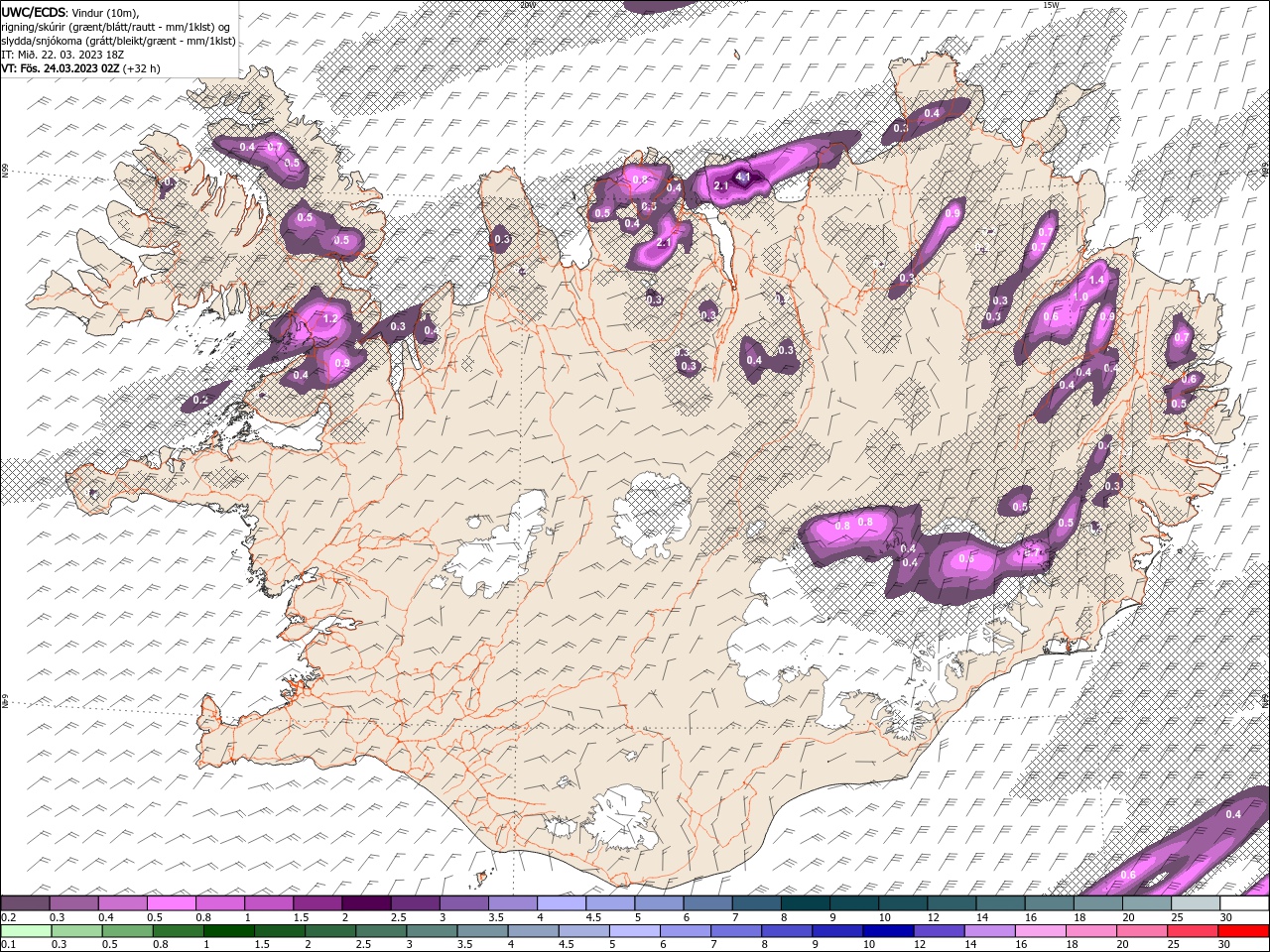
Task: Pick the dark grey-purple 0.2 swatch in top legend
Action: pyautogui.click(x=25, y=903)
